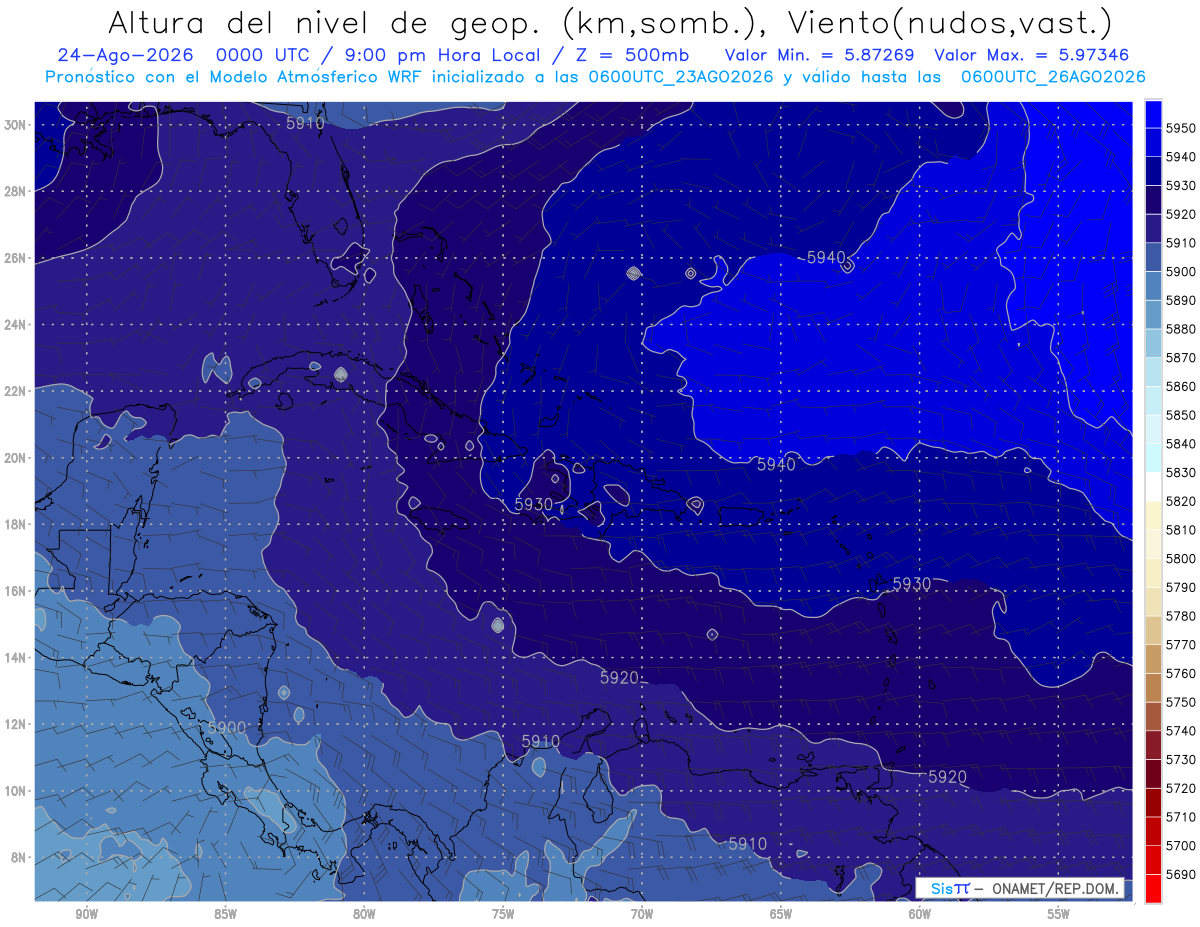Click the 60W longitude axis label
Viewport: 1200px width, 927px height.
[x=920, y=914]
